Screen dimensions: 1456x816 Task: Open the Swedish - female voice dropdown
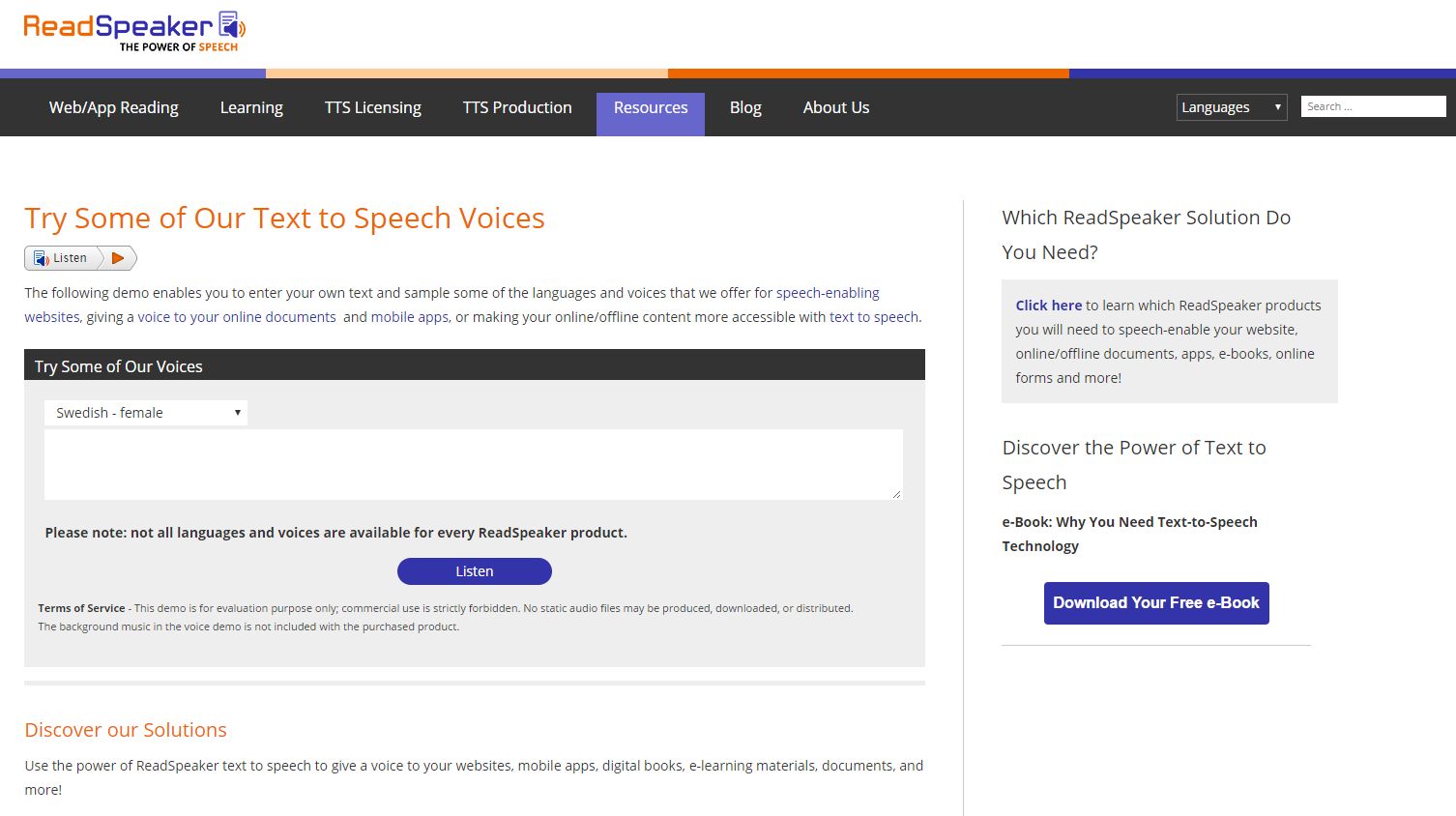(146, 413)
